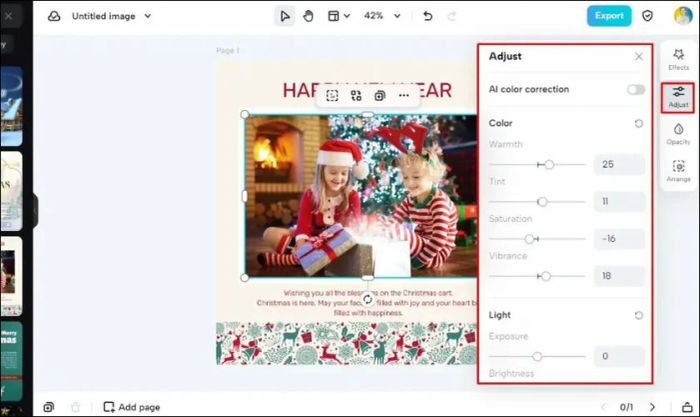Click the Page 1 label
The height and width of the screenshot is (417, 700).
228,50
